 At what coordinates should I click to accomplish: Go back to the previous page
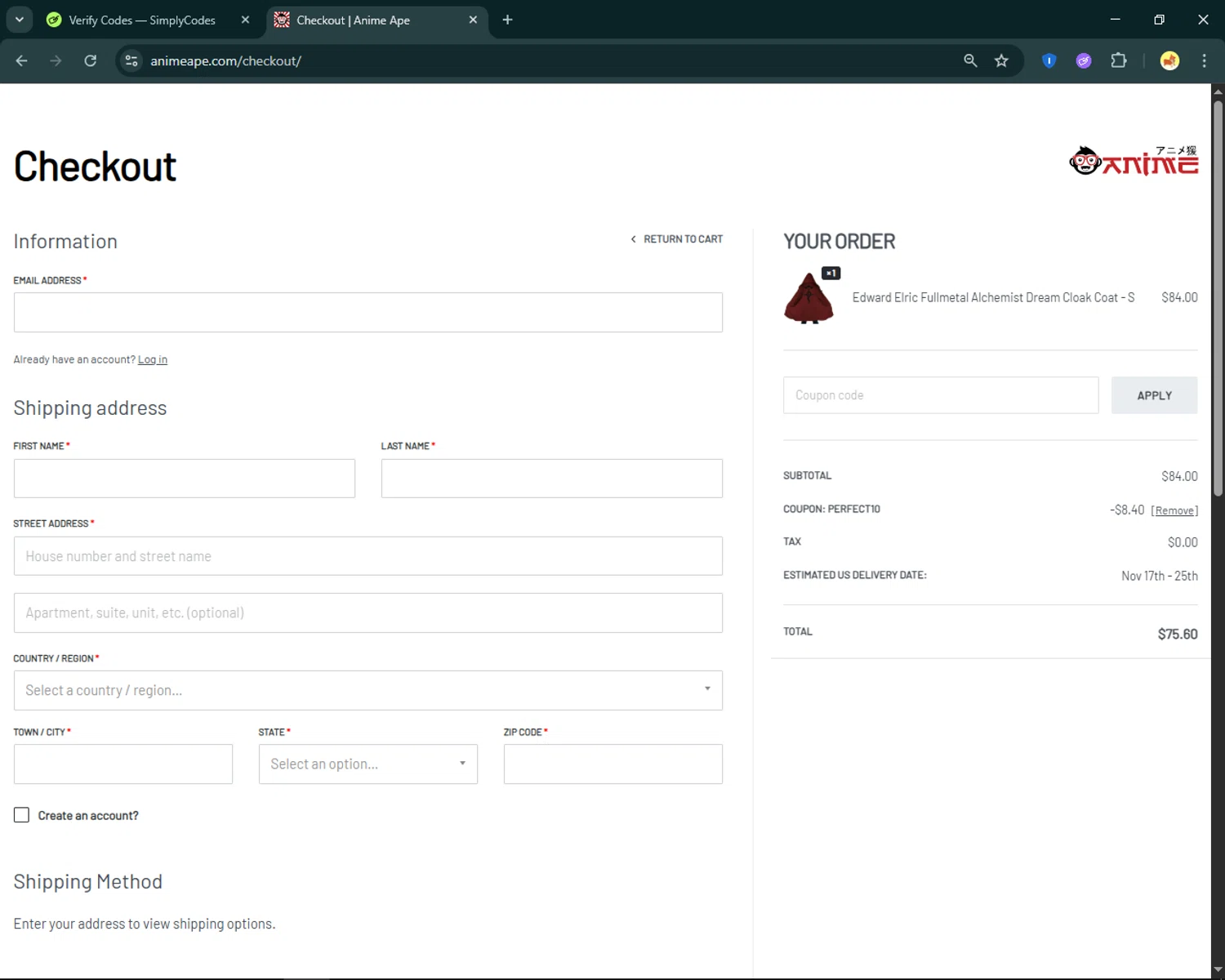tap(22, 60)
